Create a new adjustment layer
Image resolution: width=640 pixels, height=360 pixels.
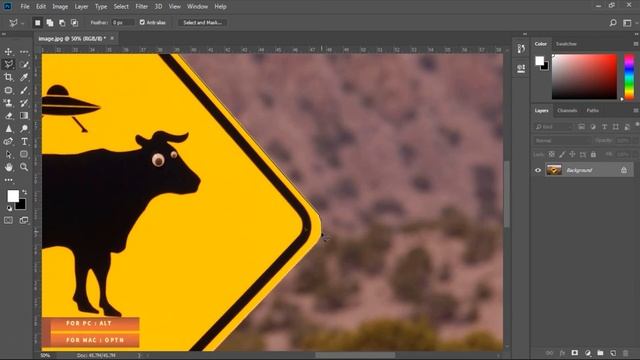[588, 353]
